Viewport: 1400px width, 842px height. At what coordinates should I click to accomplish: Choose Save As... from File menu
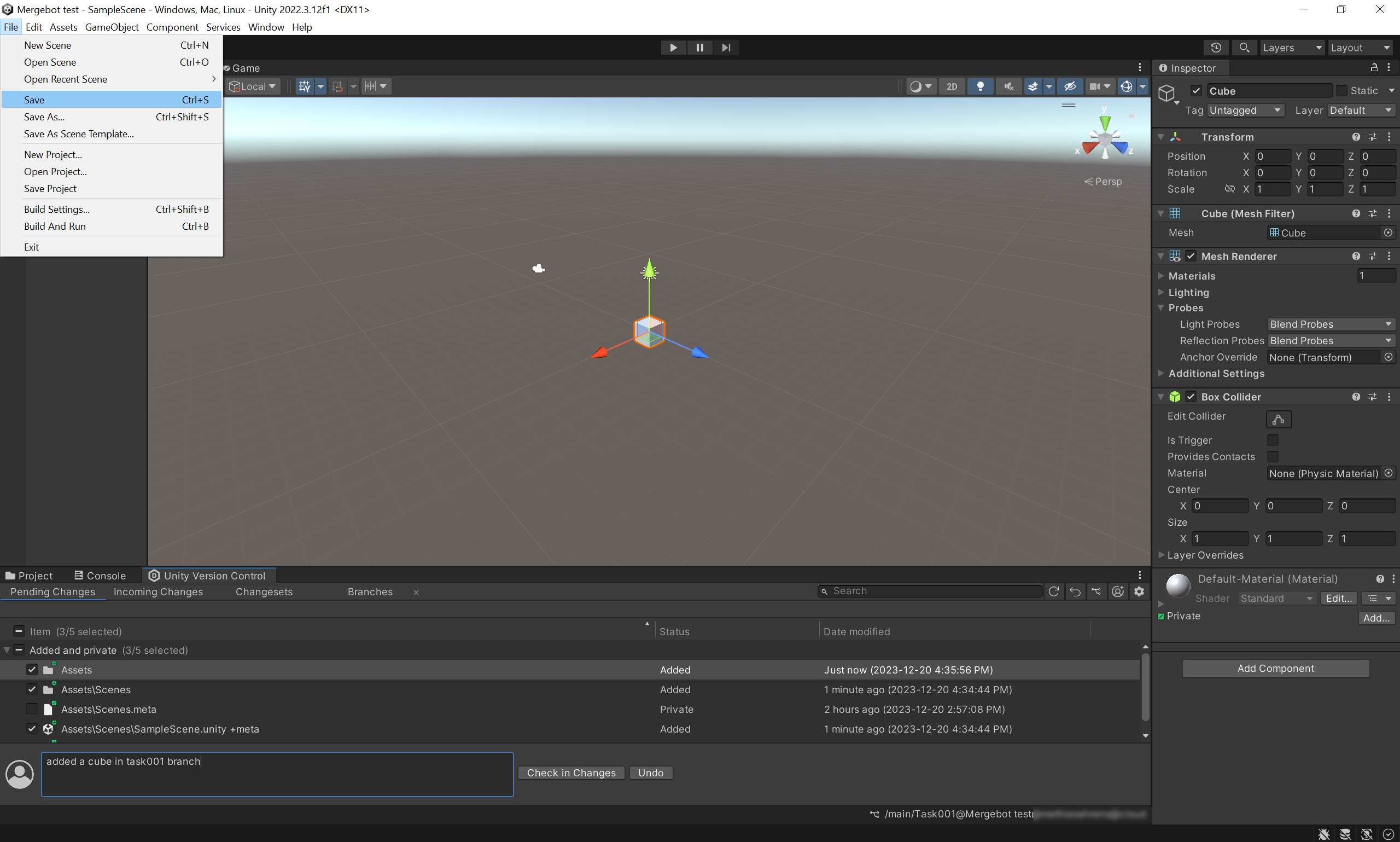click(44, 117)
